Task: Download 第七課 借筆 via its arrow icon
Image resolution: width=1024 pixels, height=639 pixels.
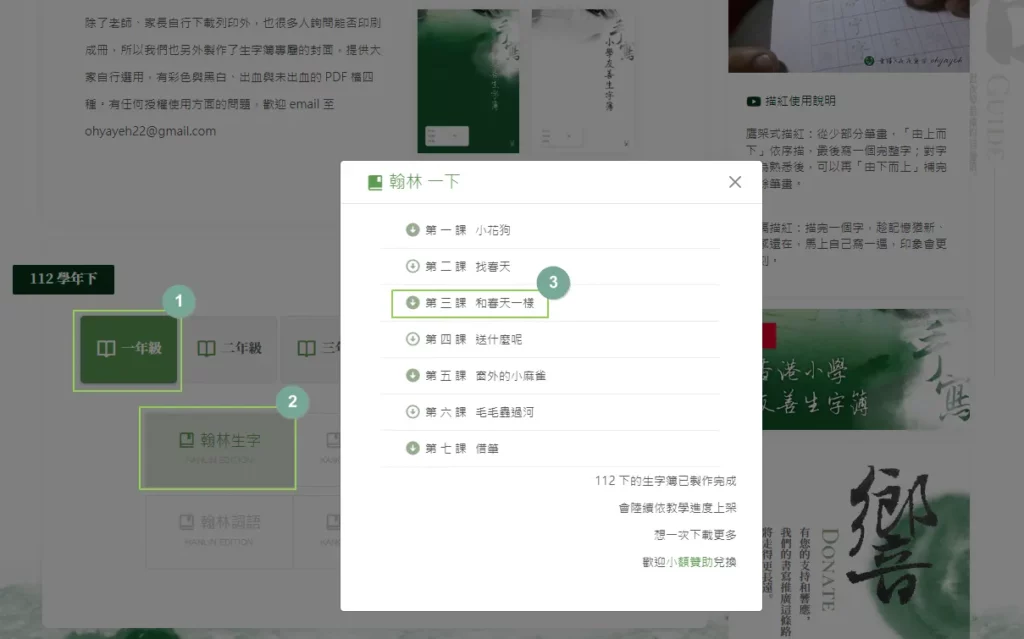Action: (412, 448)
